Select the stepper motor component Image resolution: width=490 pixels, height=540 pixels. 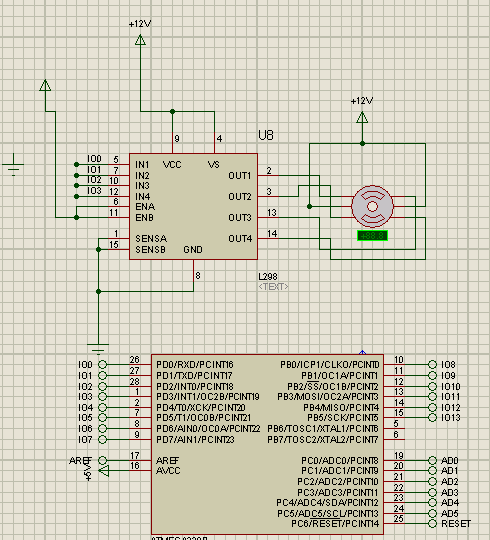click(x=372, y=207)
